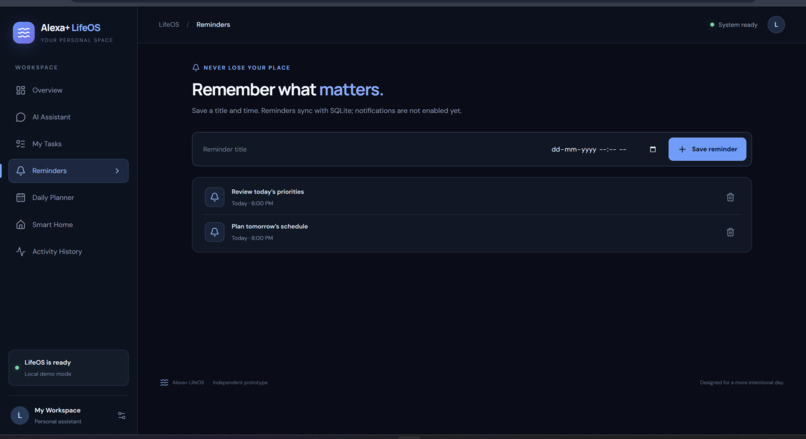The width and height of the screenshot is (806, 439).
Task: Click the Activity History pulse icon
Action: point(21,251)
